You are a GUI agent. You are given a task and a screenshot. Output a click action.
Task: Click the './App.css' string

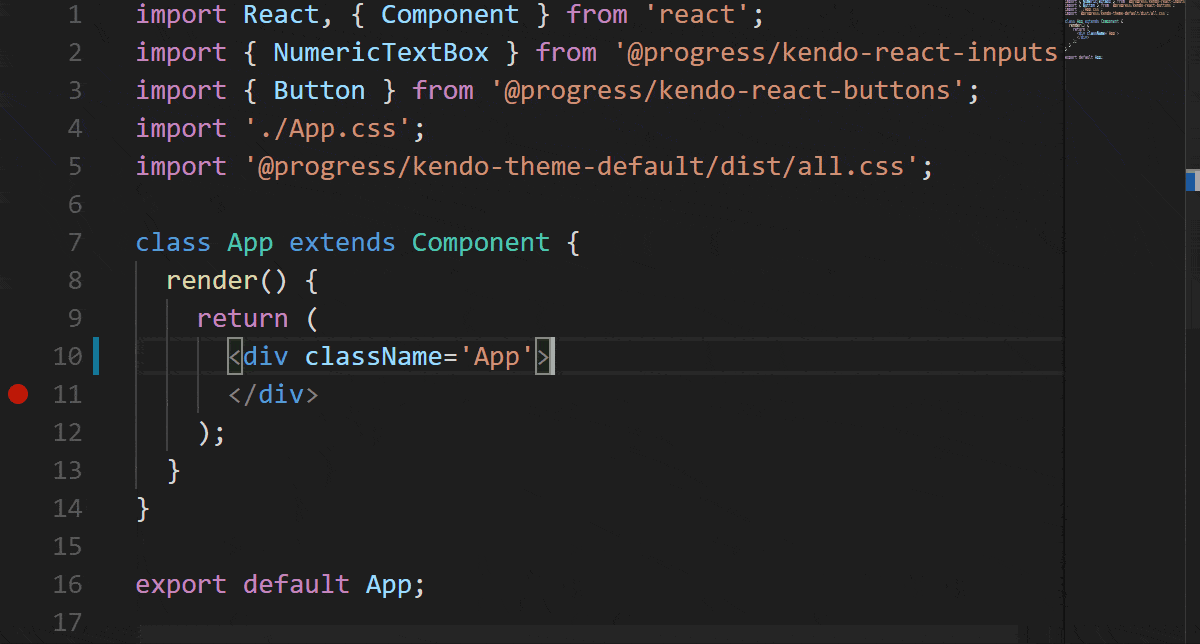(328, 129)
